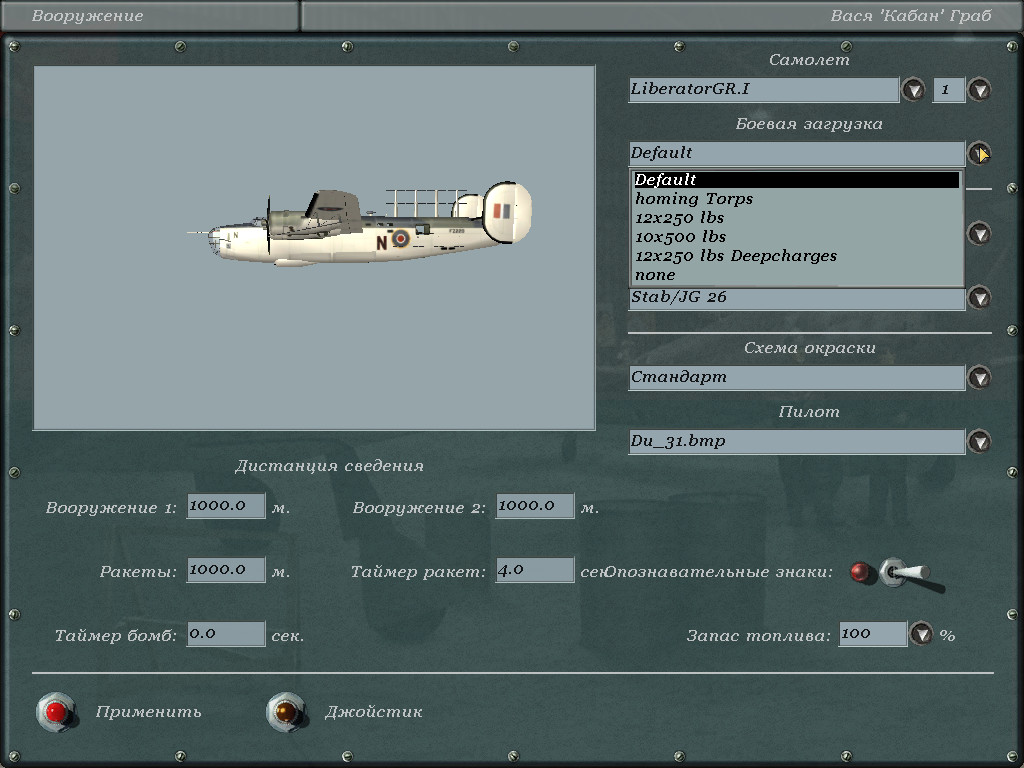
Task: Click the Джойстик label
Action: point(374,712)
